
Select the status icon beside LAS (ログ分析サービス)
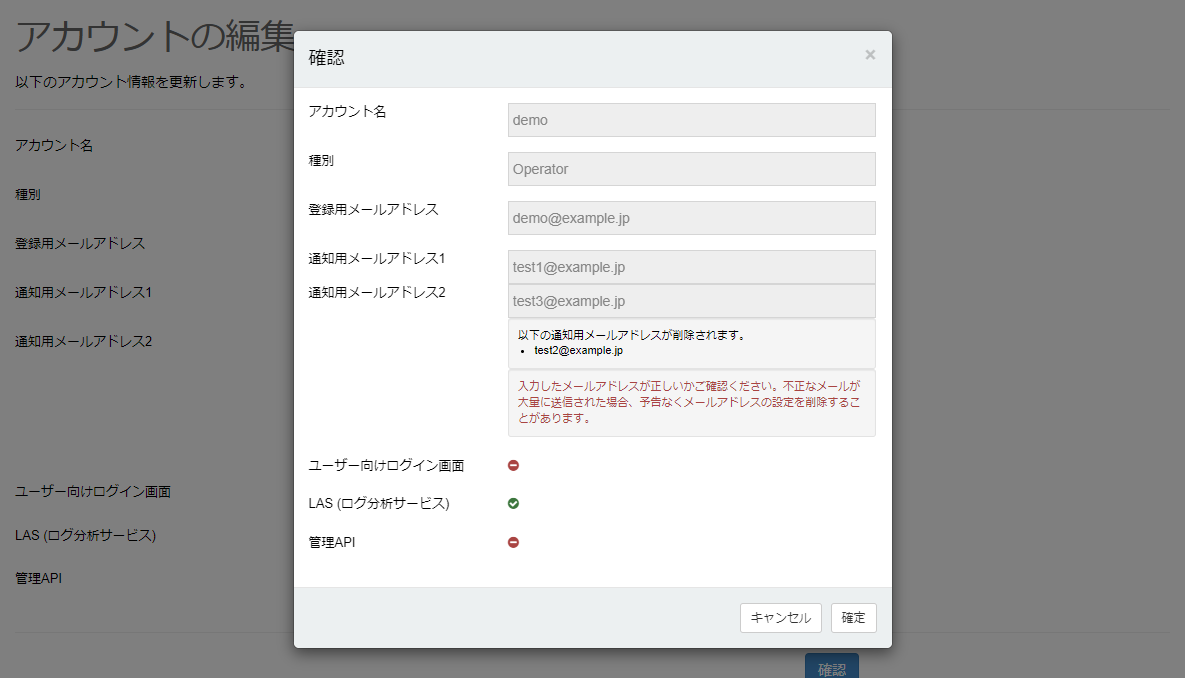[x=513, y=503]
